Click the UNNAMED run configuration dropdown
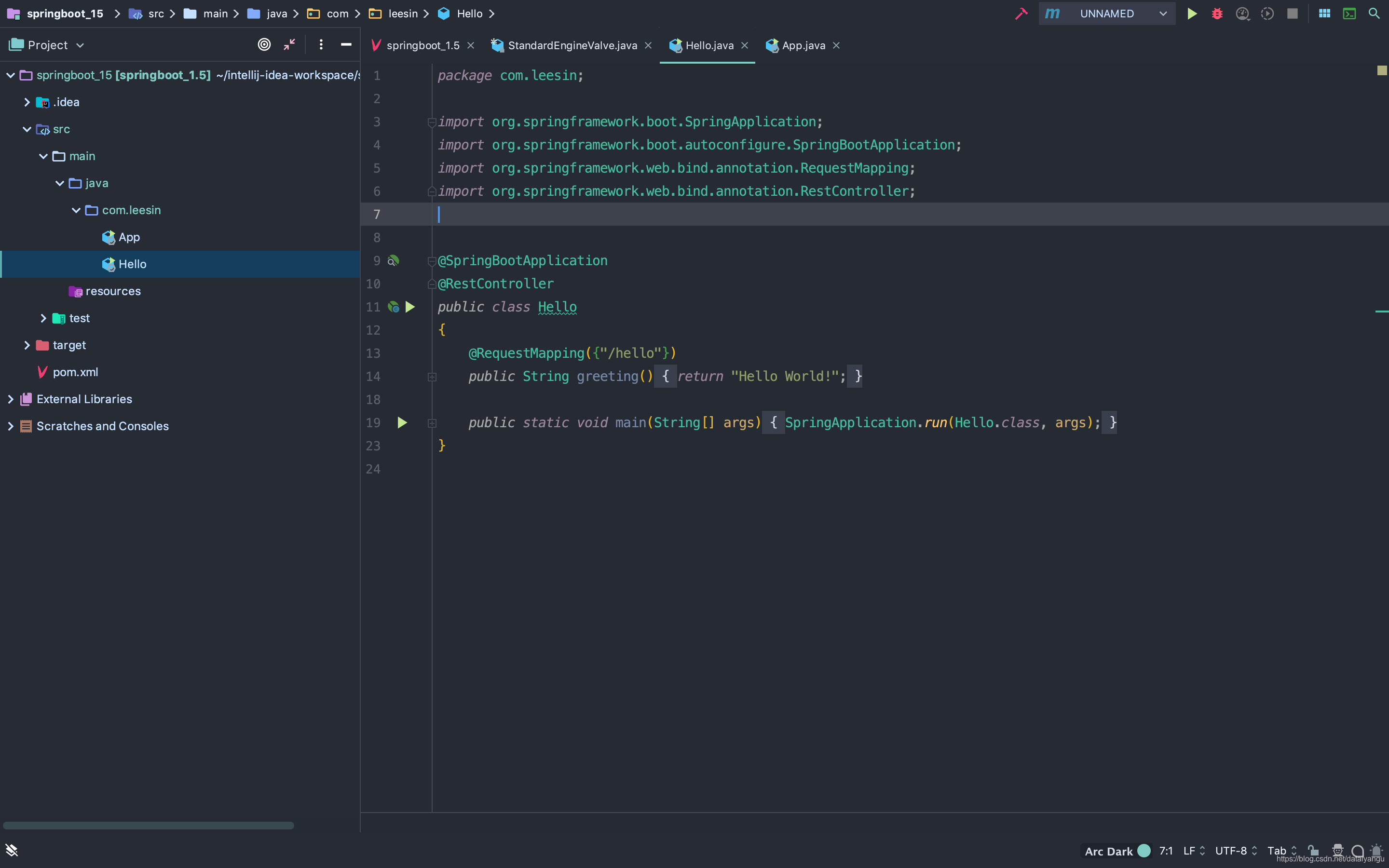This screenshot has height=868, width=1389. coord(1120,13)
